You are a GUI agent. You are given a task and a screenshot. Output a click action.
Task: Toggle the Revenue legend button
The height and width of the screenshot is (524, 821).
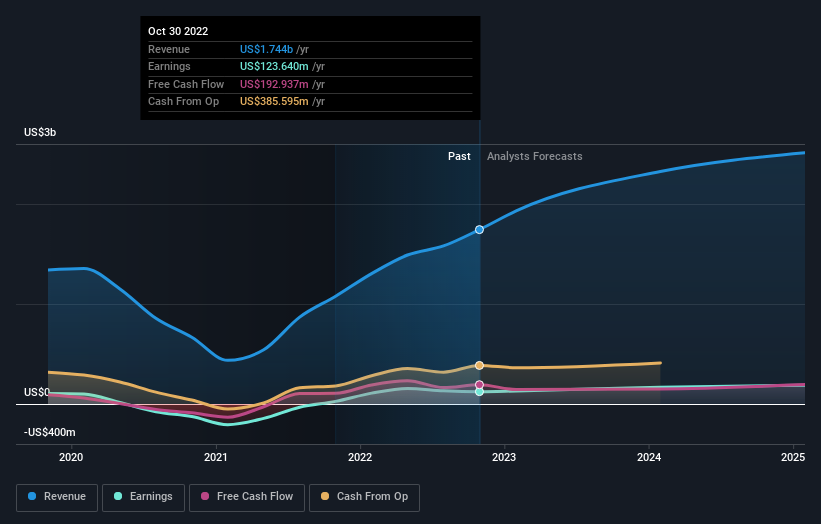click(x=57, y=497)
